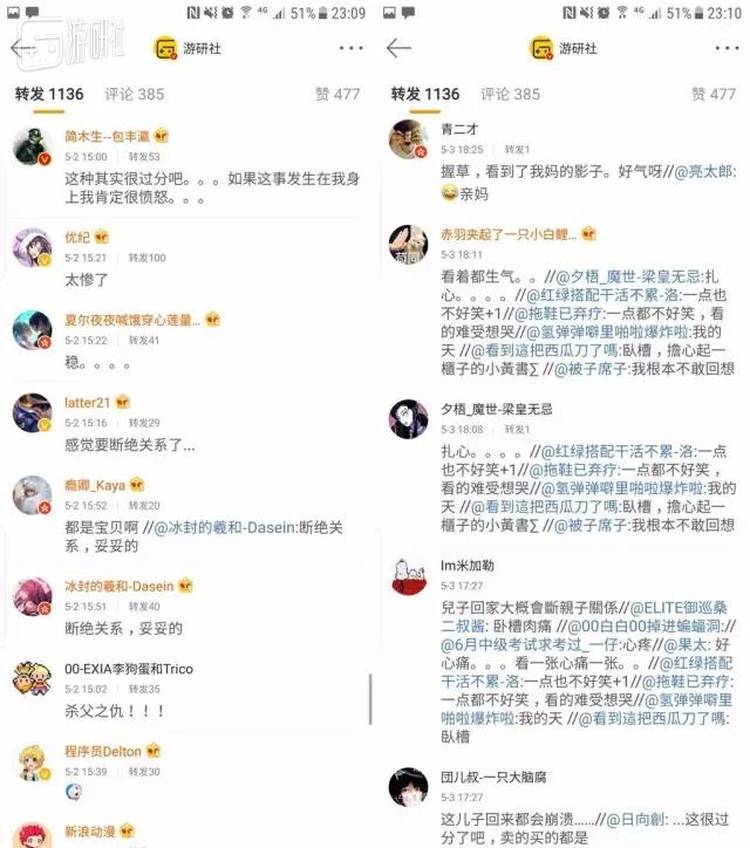Open three-dot more menu in left screen

pos(351,48)
